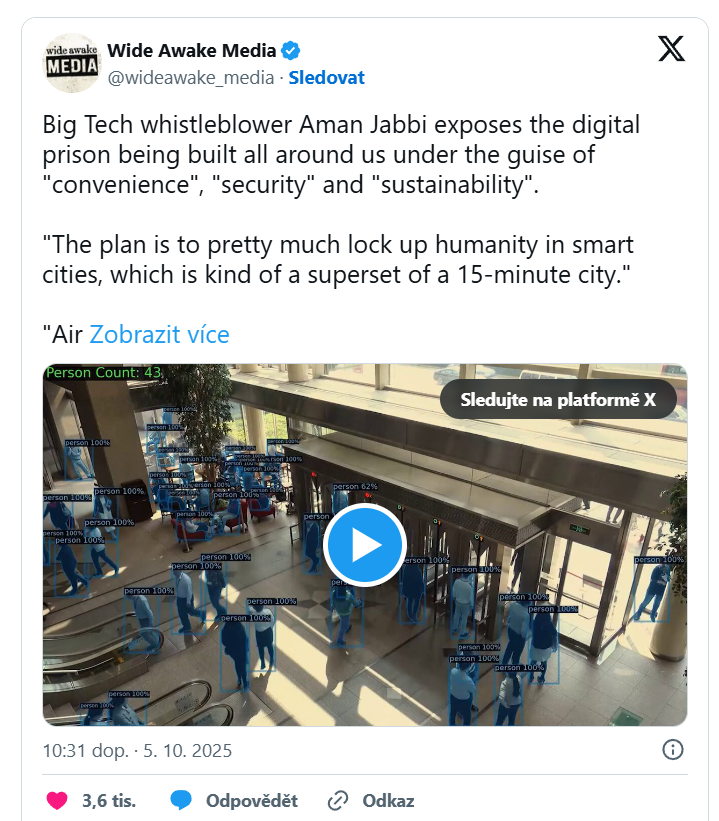Screen dimensions: 719x821
Task: Click the "3,6 tis." likes count
Action: [109, 800]
